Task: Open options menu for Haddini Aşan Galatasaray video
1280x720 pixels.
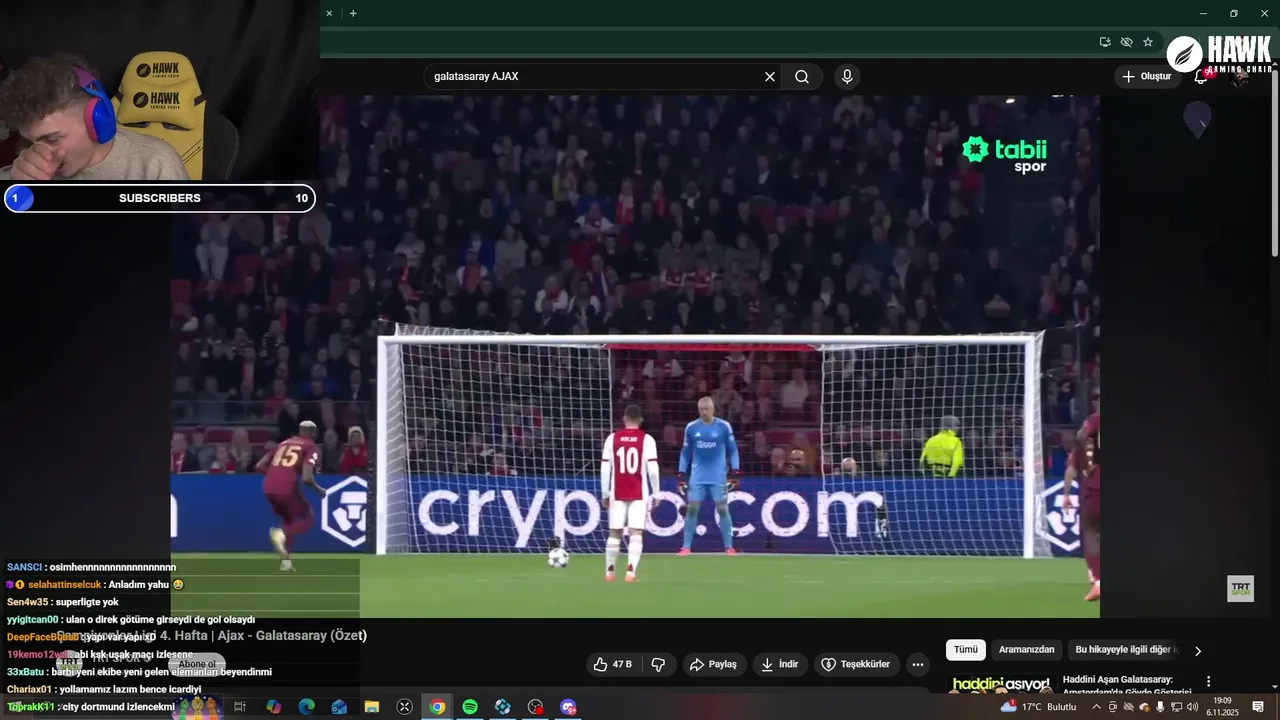Action: (x=1208, y=681)
